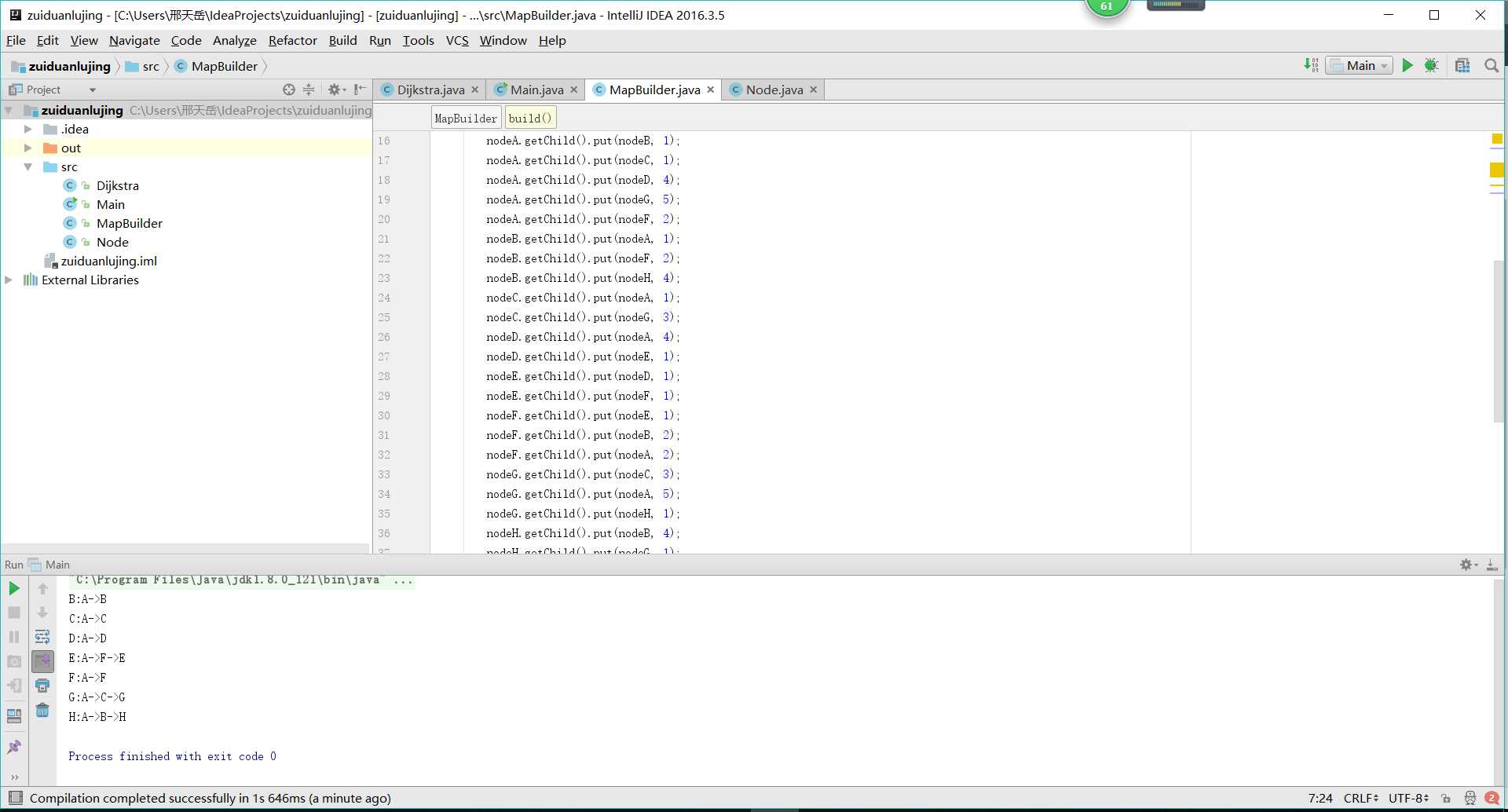Expand External Libraries node
The height and width of the screenshot is (812, 1508).
[x=9, y=280]
